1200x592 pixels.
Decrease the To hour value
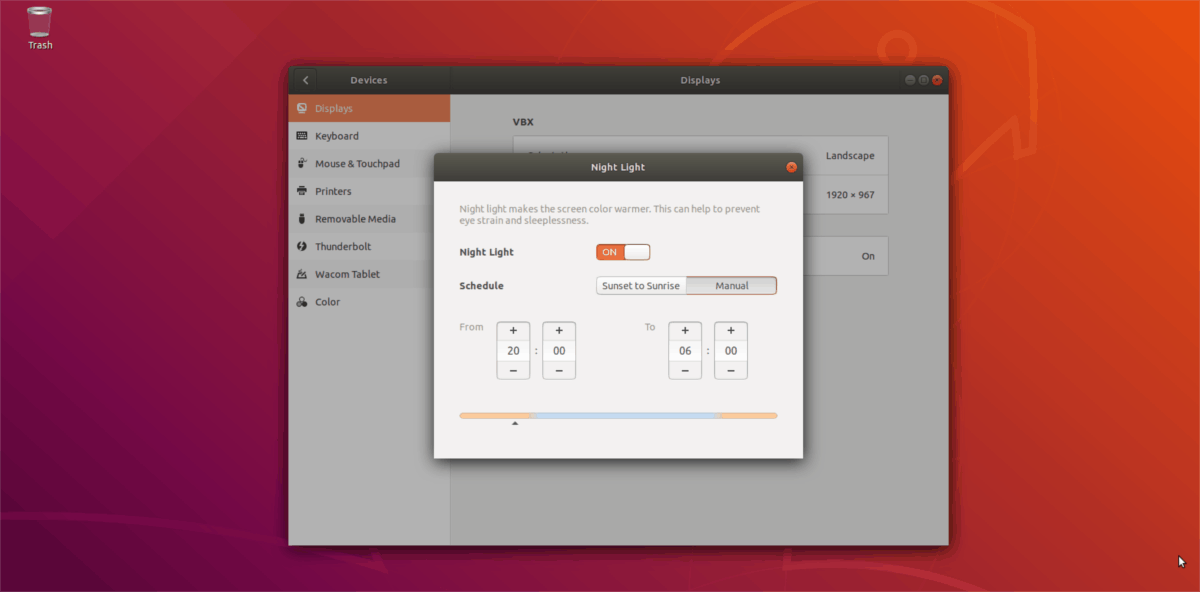click(x=685, y=370)
